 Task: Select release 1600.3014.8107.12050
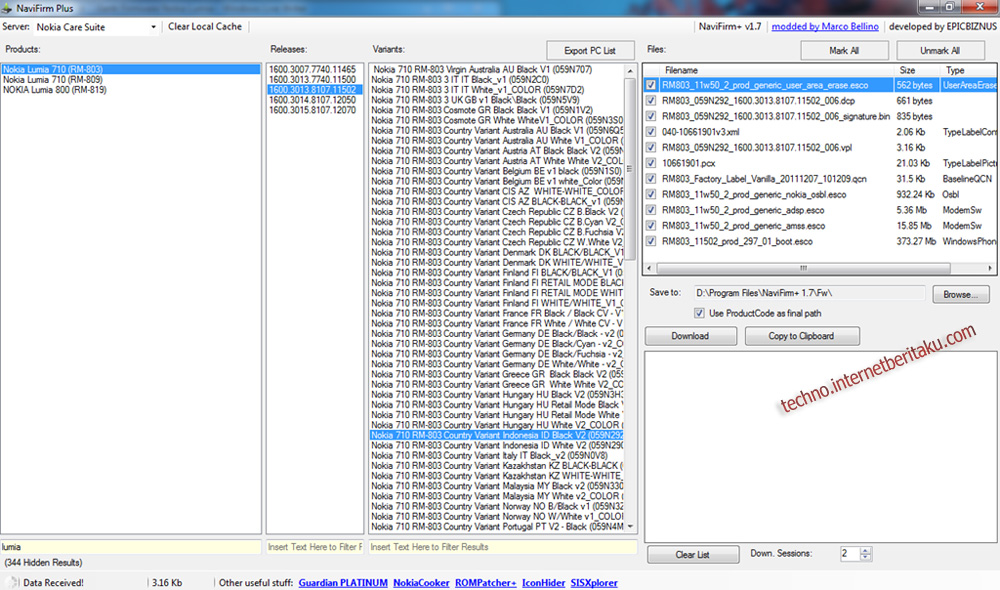[314, 100]
